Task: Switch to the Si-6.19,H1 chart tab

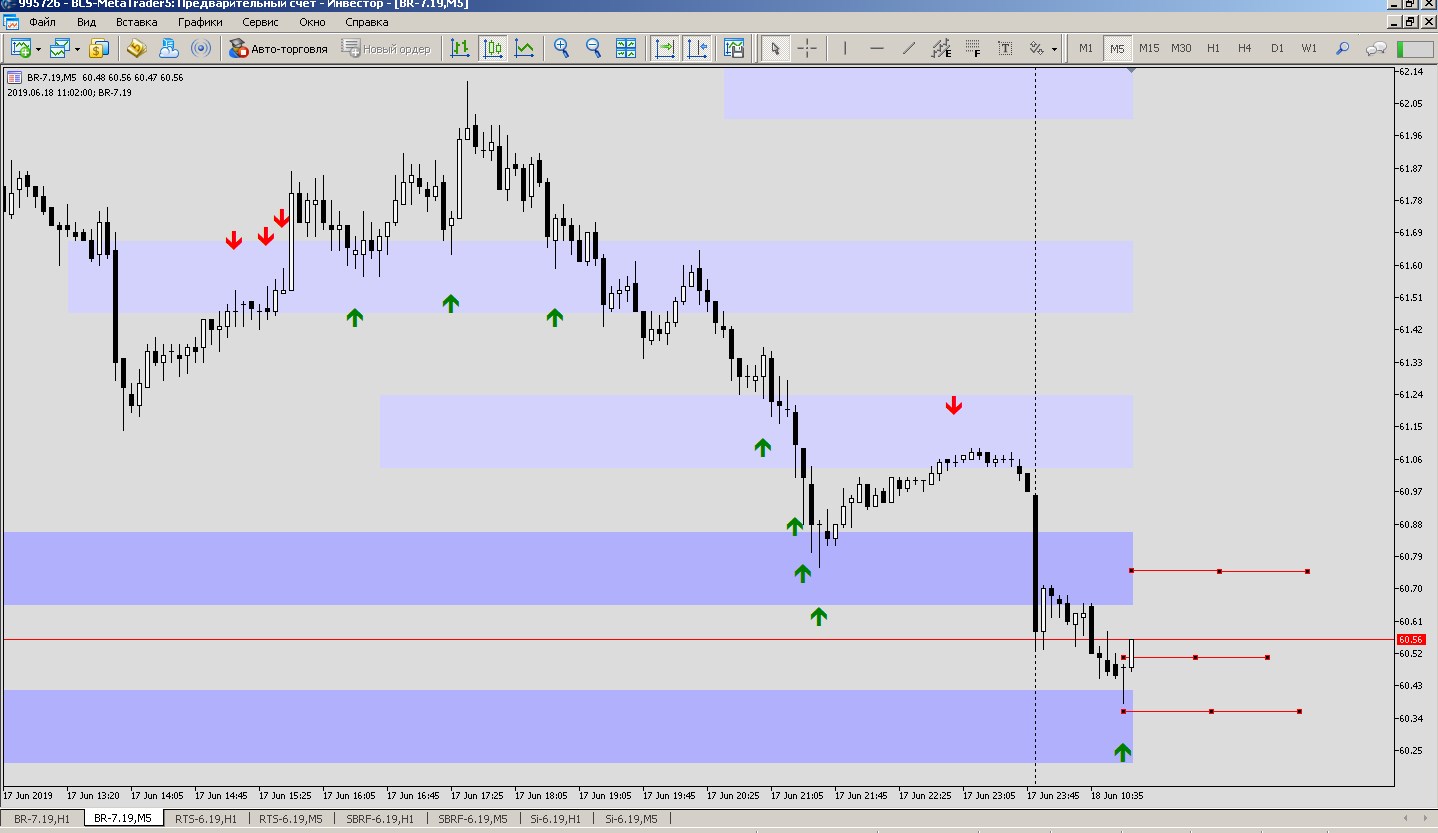Action: (556, 819)
